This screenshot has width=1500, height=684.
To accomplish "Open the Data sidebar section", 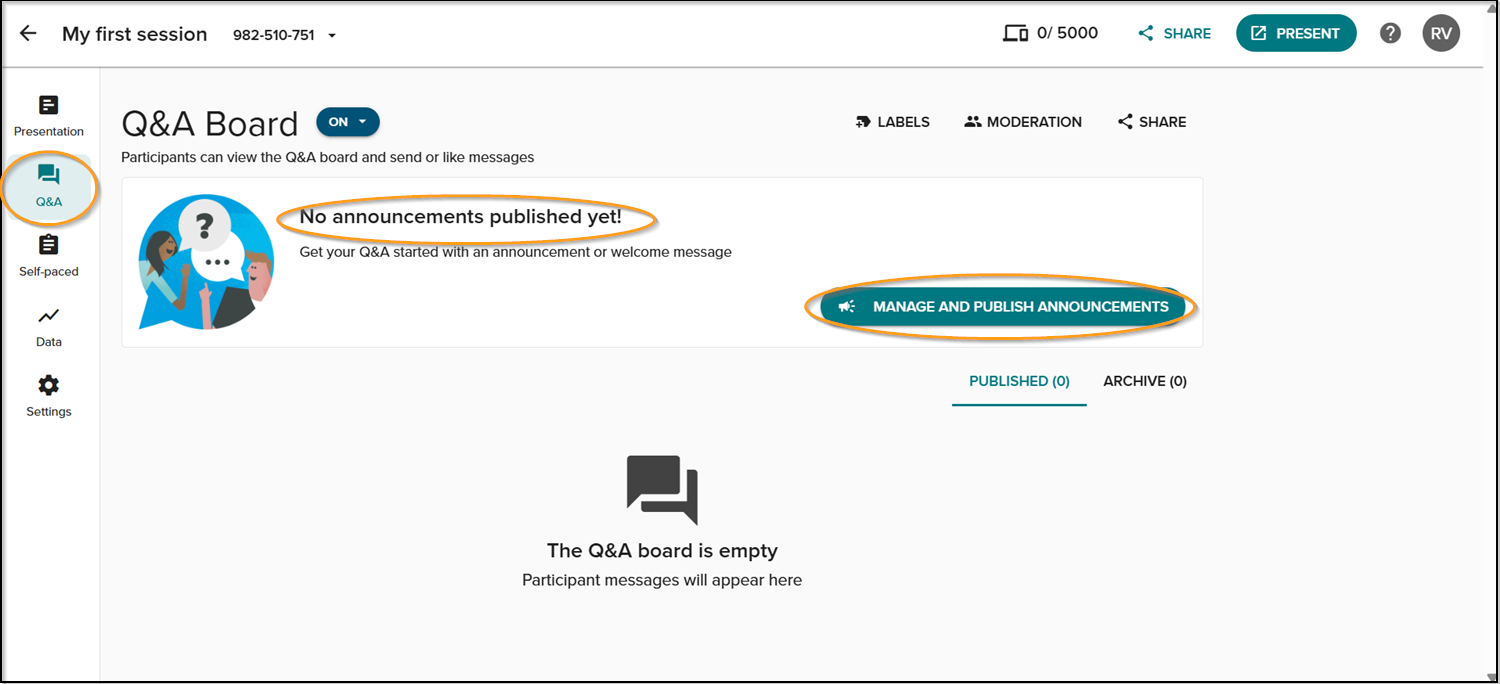I will point(49,326).
